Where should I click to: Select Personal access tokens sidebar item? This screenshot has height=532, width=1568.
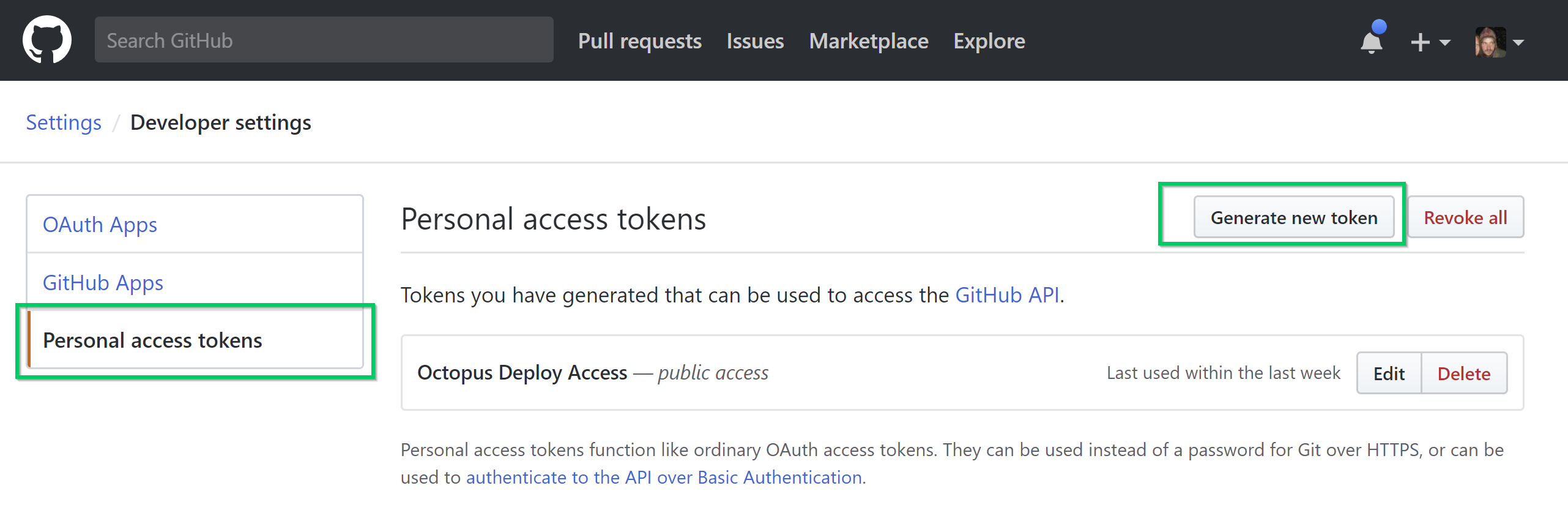coord(195,340)
